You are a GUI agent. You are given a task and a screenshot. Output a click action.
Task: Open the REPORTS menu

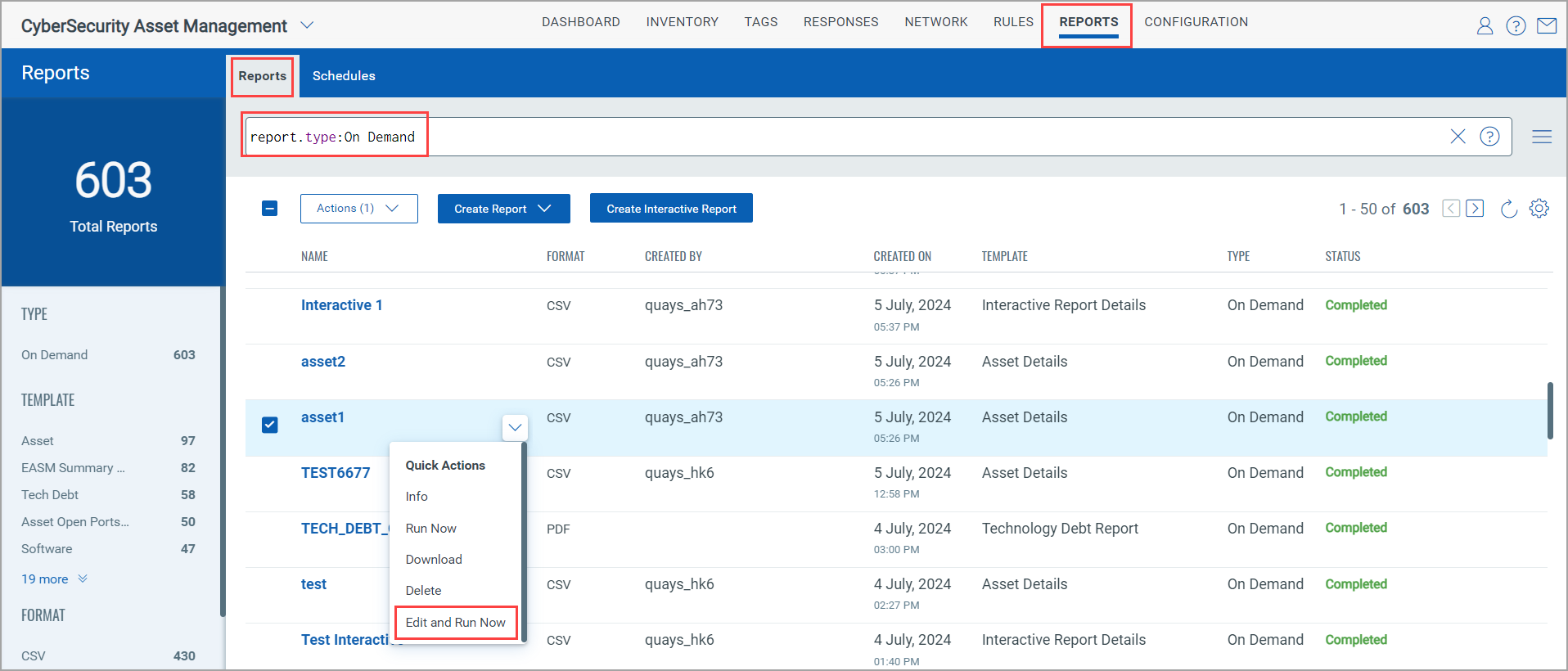[x=1088, y=22]
